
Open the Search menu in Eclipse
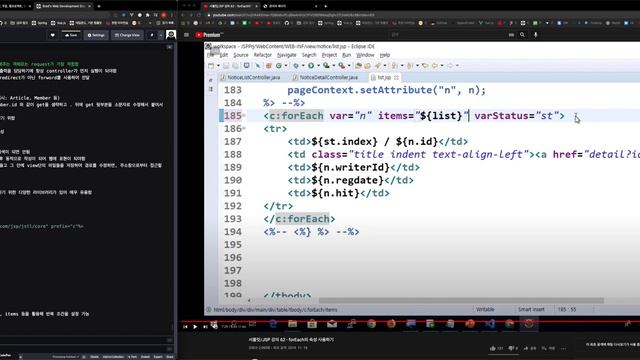click(309, 55)
